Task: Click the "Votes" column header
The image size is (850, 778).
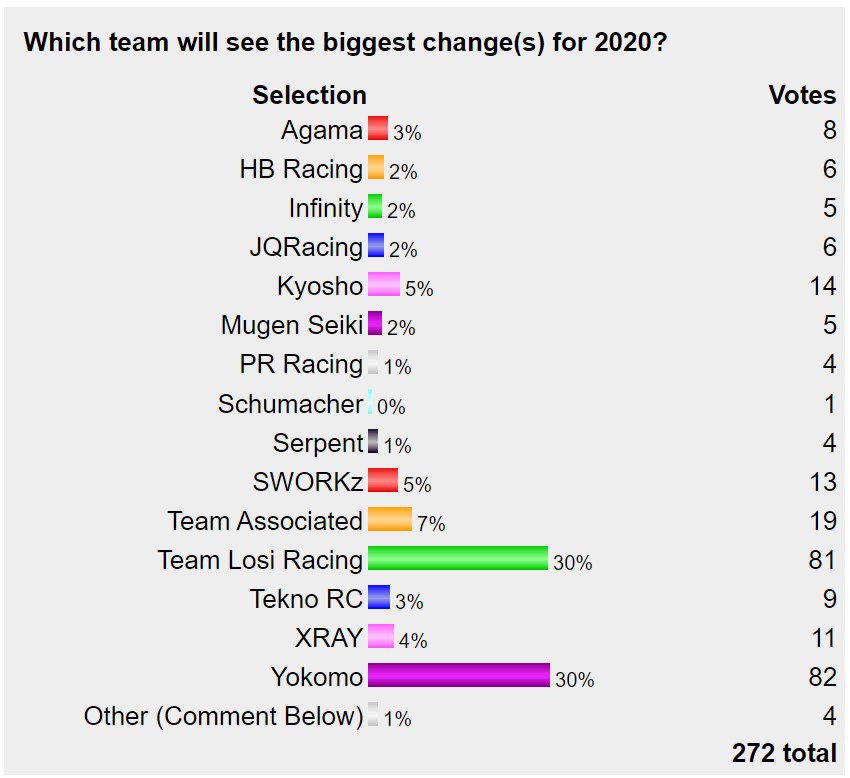Action: (x=802, y=95)
